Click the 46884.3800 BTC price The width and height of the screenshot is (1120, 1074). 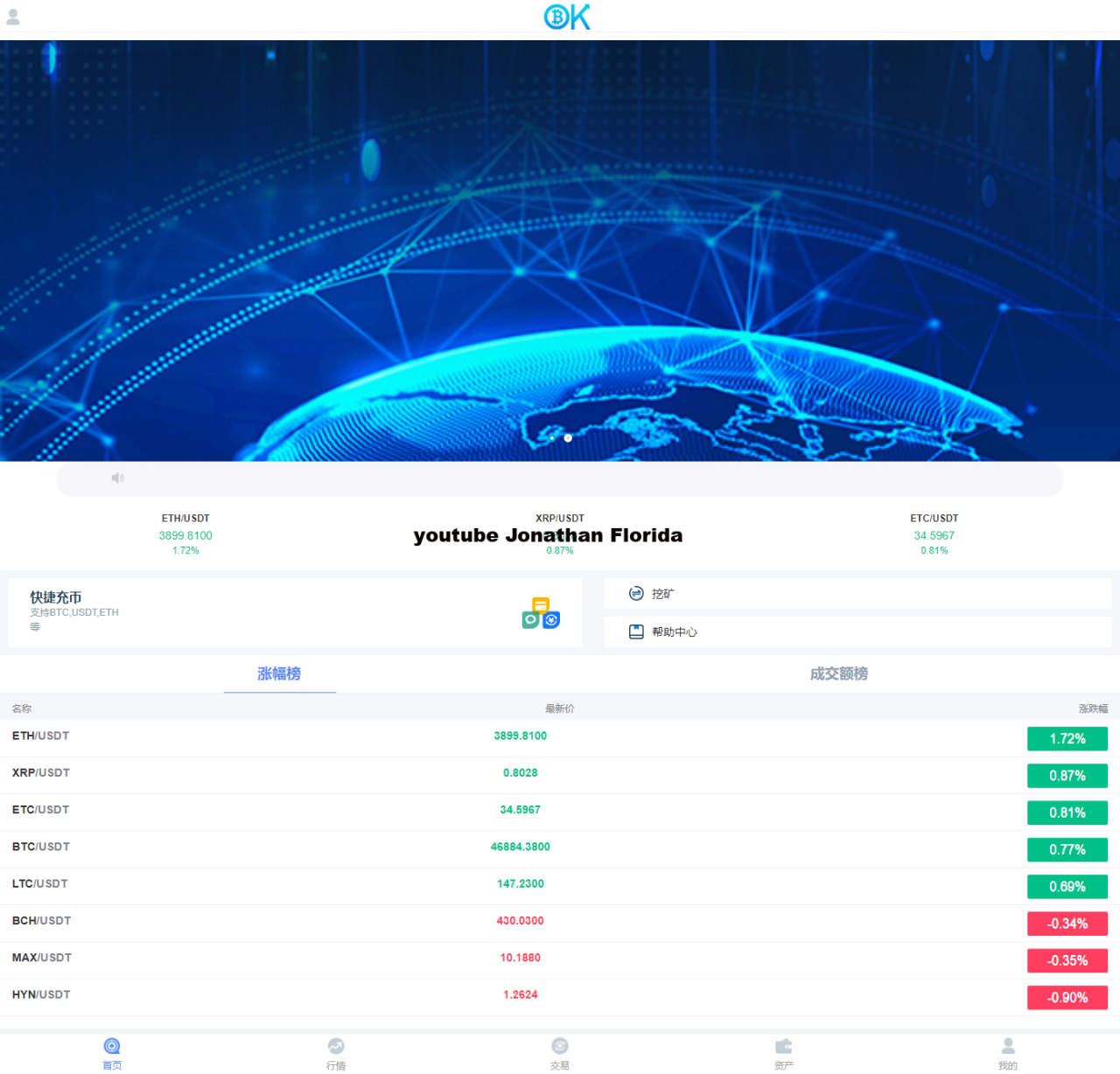(x=521, y=847)
